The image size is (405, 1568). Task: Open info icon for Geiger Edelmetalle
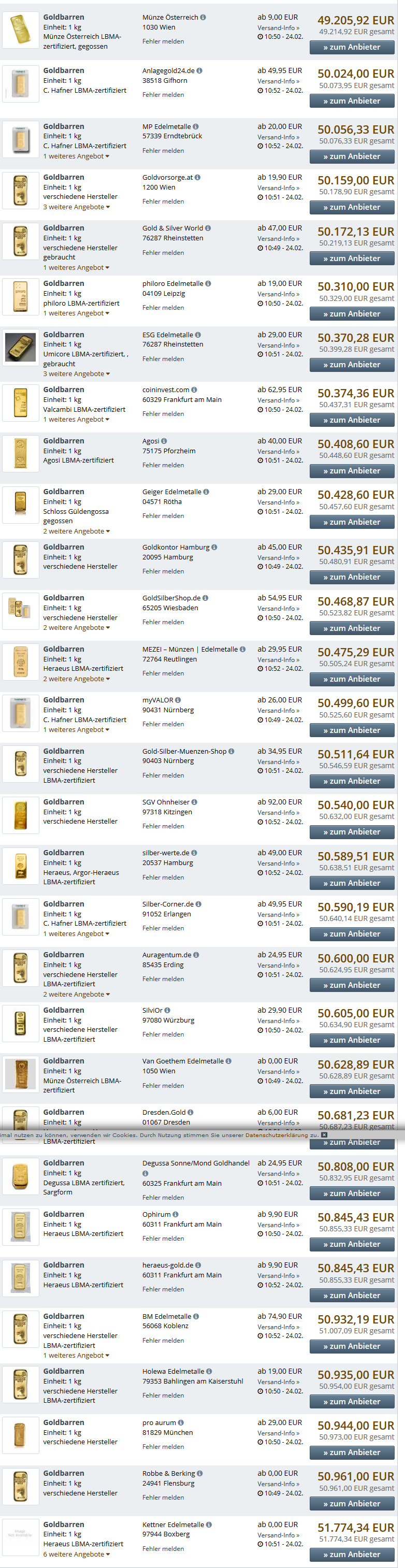[206, 492]
